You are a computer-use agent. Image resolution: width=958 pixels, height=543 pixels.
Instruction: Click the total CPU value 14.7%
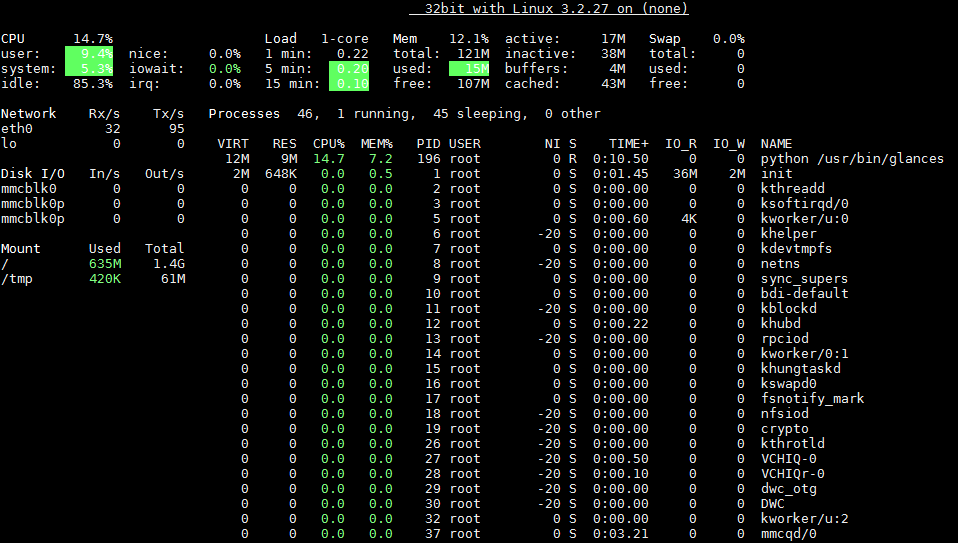coord(93,38)
